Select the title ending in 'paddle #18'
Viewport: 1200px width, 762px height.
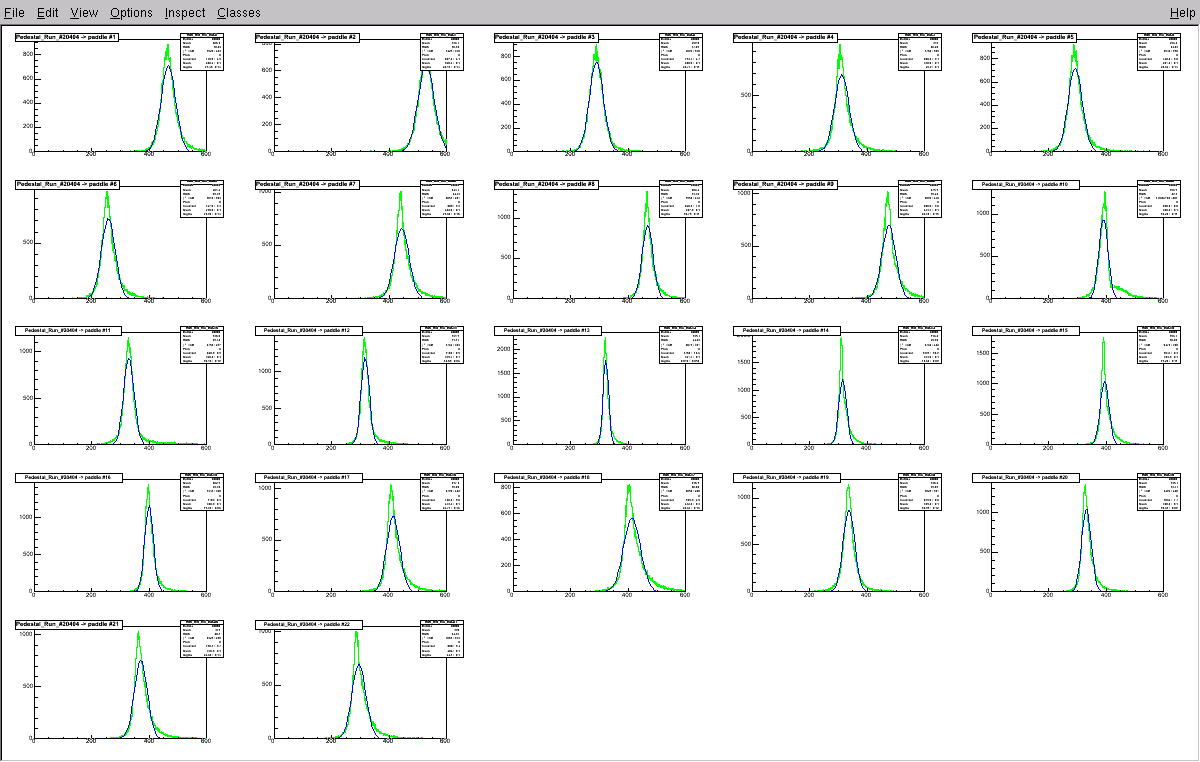[546, 478]
